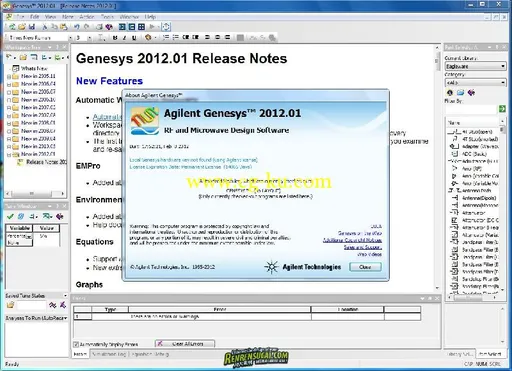Viewport: 512px width, 371px height.
Task: Collapse the New in 2012.01 folder
Action: 9,154
